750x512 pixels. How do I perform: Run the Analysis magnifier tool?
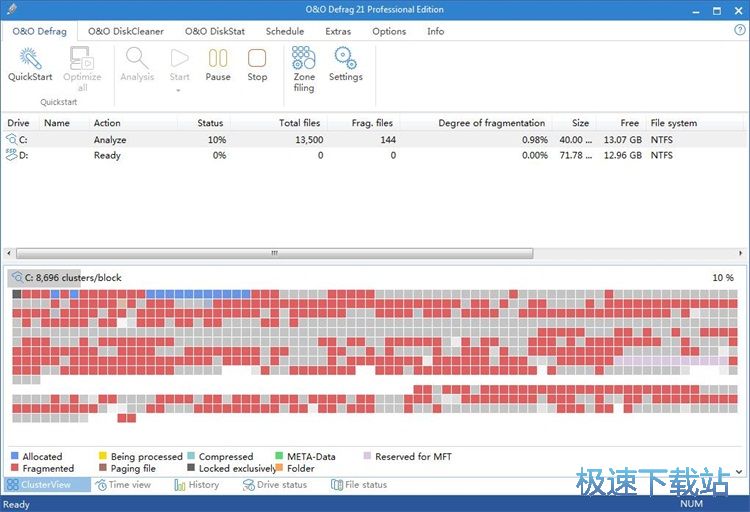(137, 58)
